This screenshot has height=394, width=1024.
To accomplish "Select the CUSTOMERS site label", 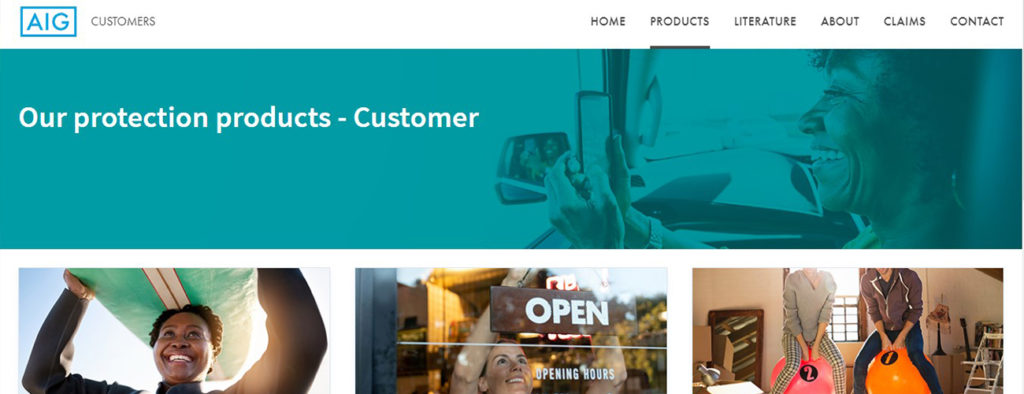I will tap(123, 22).
